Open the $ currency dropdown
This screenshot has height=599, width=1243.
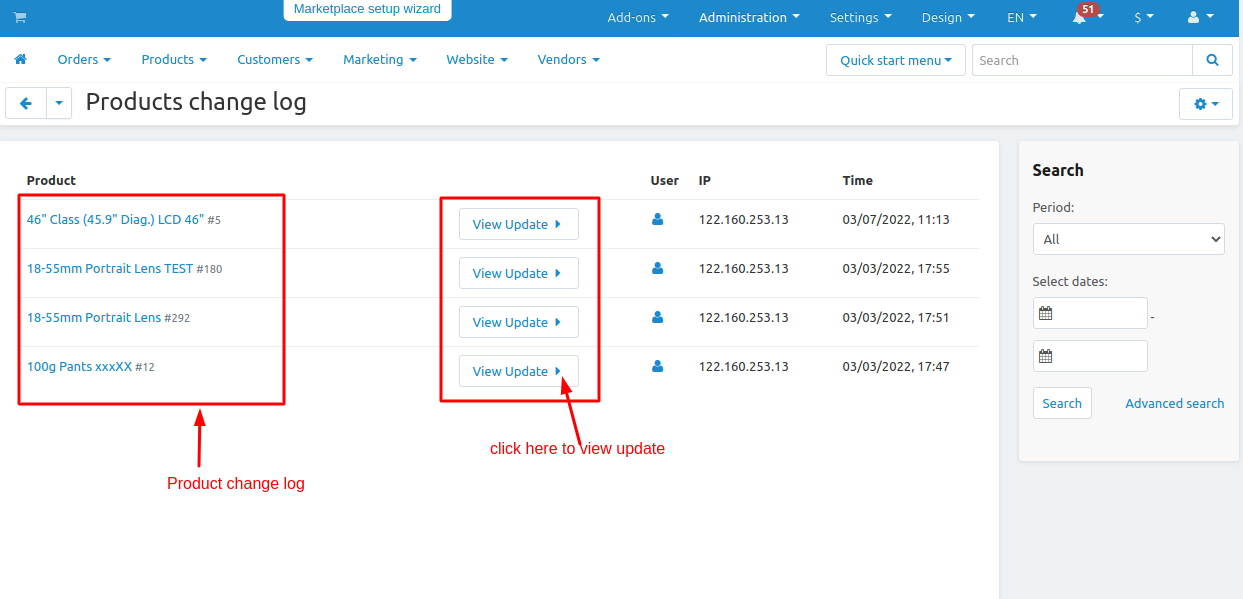pyautogui.click(x=1144, y=17)
